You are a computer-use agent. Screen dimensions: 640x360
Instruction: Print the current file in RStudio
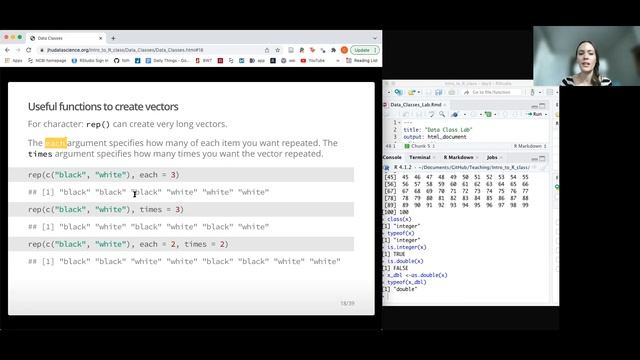pyautogui.click(x=451, y=92)
